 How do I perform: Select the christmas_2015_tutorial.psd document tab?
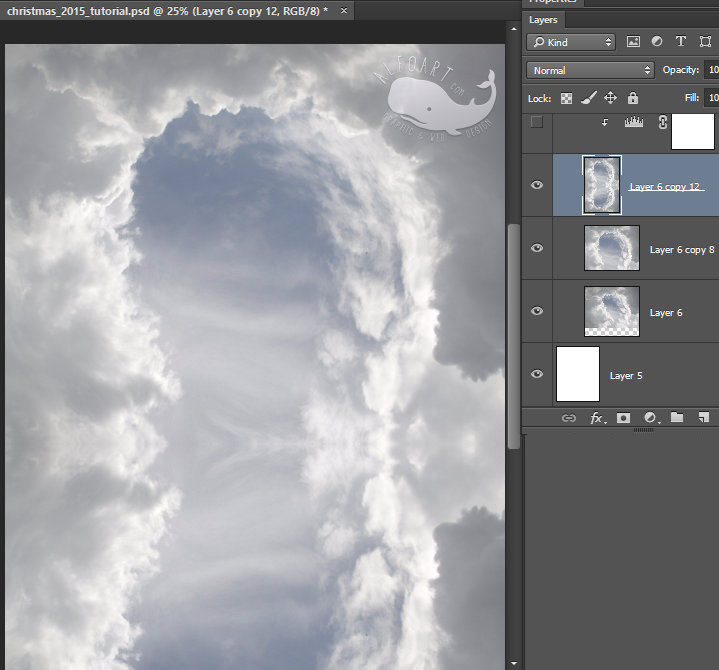click(x=165, y=9)
